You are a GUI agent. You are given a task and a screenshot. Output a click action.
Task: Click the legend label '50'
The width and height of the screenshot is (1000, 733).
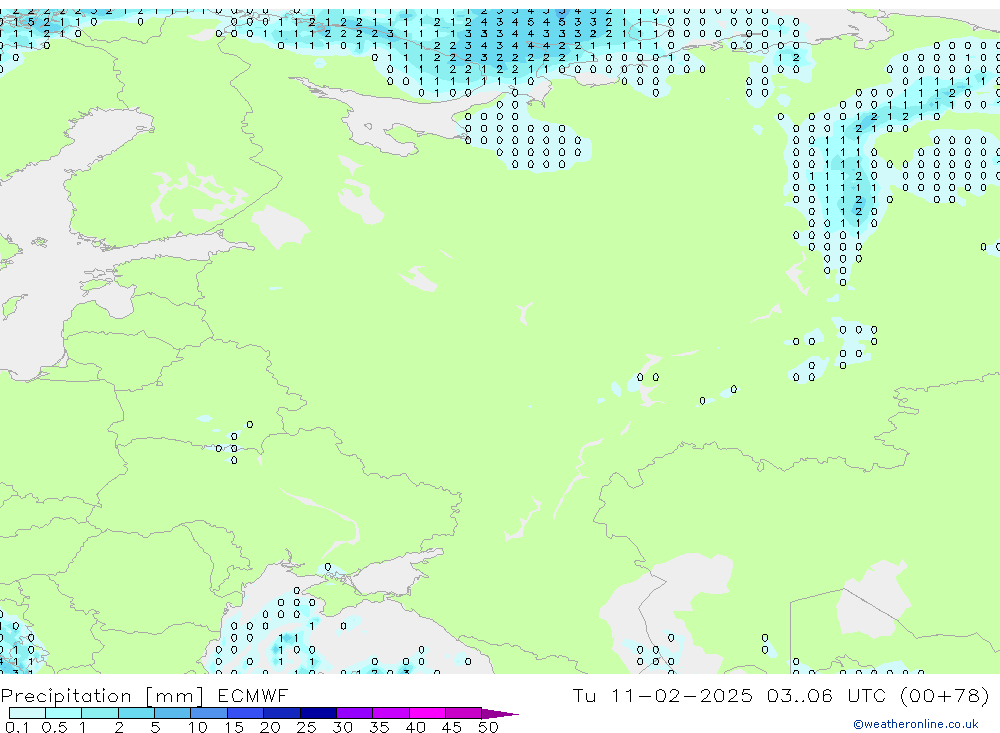[x=488, y=727]
